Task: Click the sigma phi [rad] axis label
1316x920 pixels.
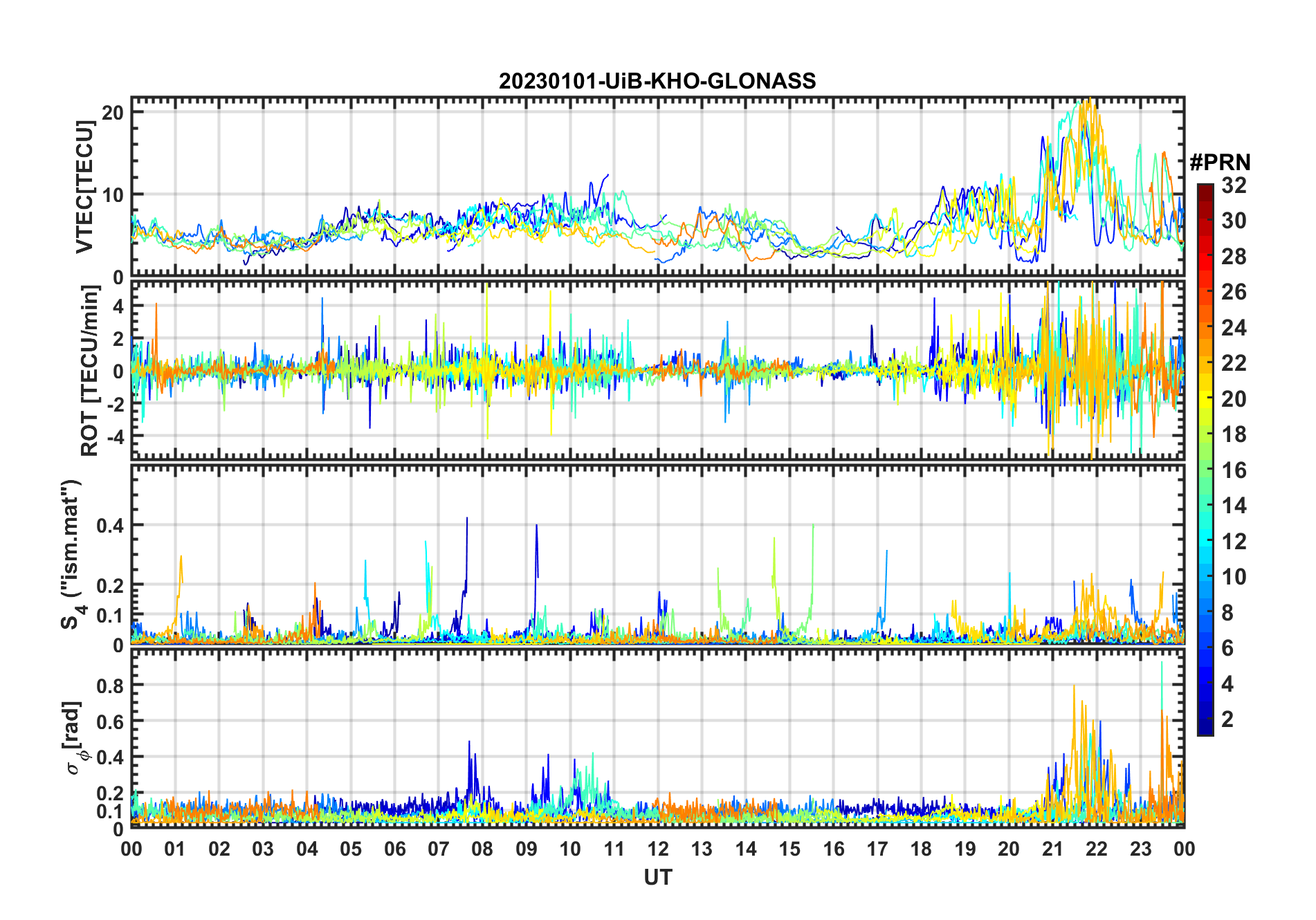Action: [74, 738]
